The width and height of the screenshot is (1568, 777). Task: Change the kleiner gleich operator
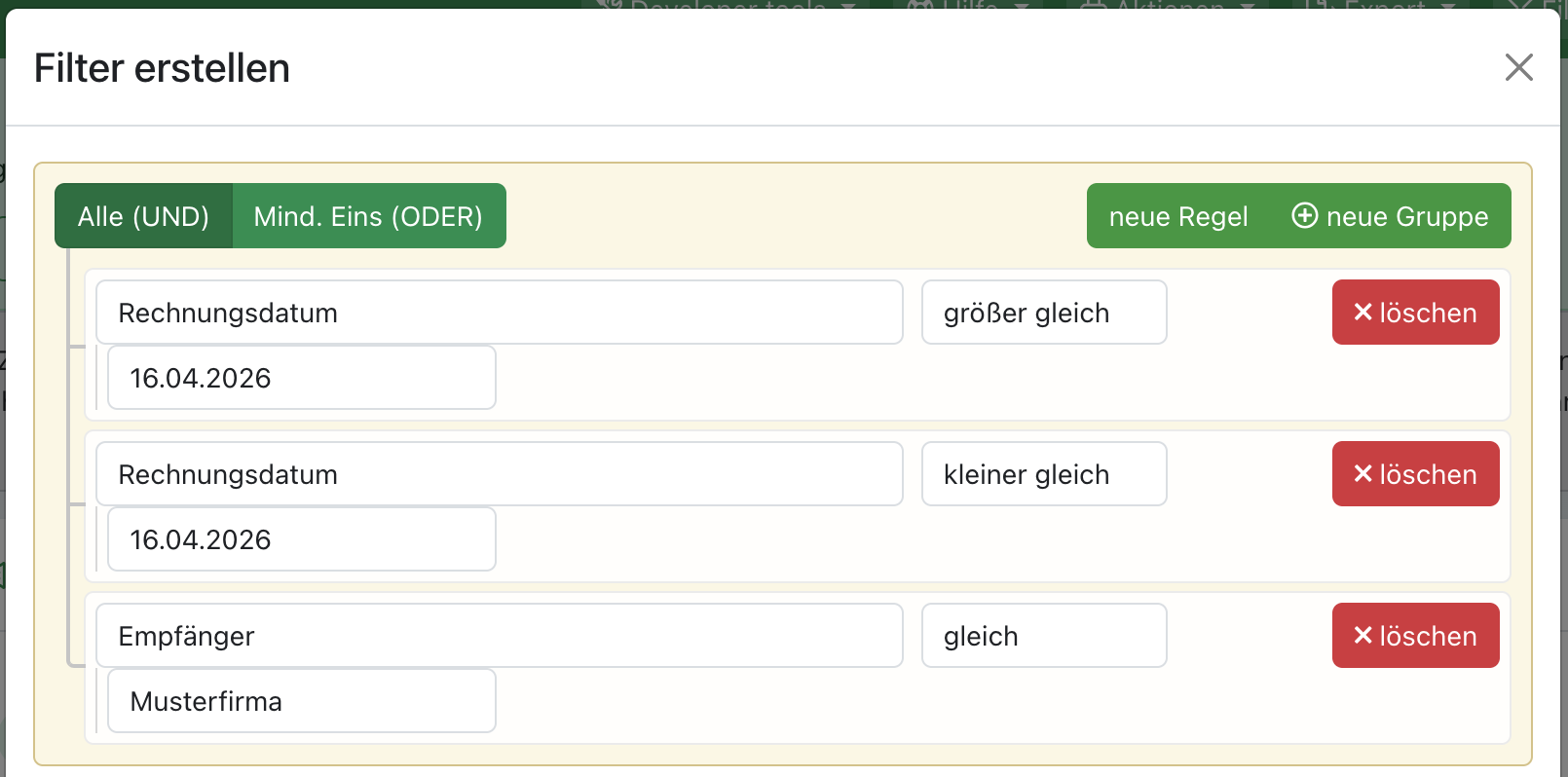click(x=1043, y=474)
